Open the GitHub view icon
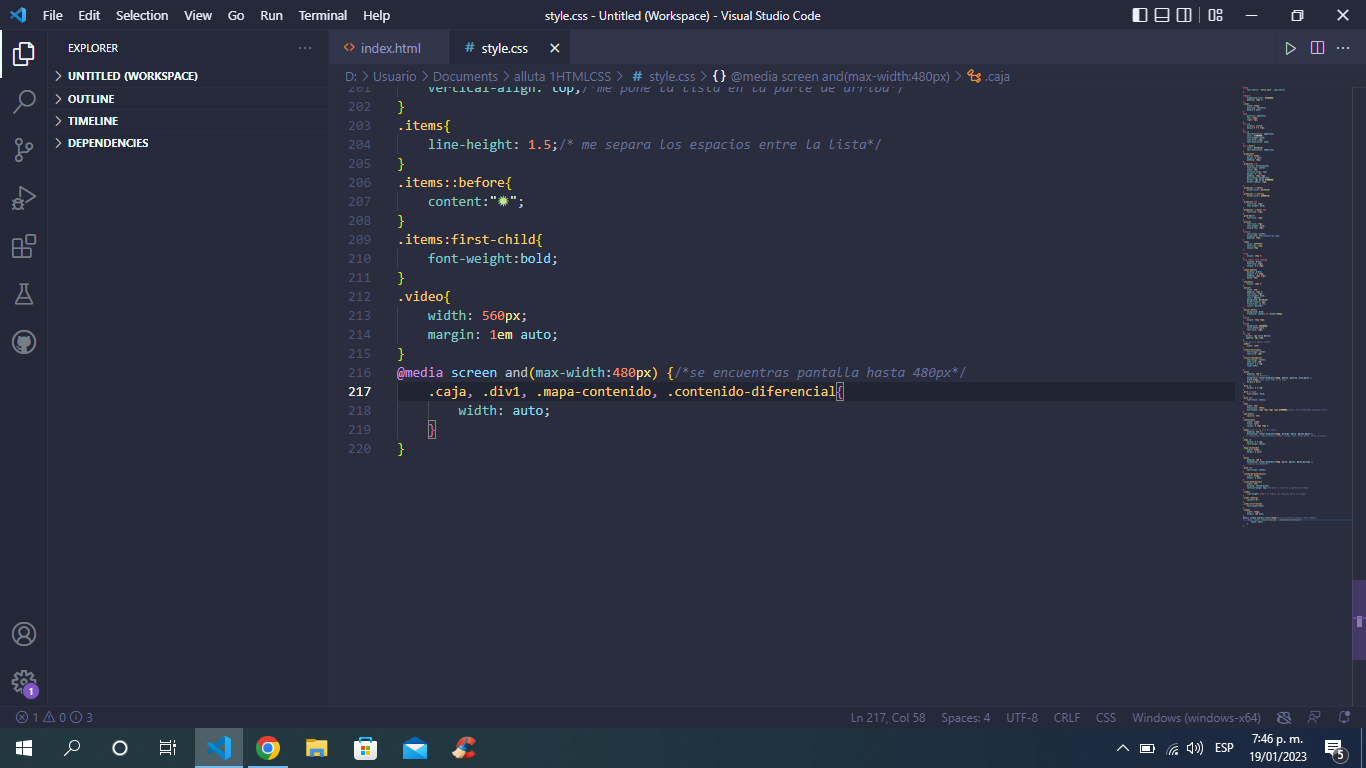The width and height of the screenshot is (1366, 768). (24, 342)
